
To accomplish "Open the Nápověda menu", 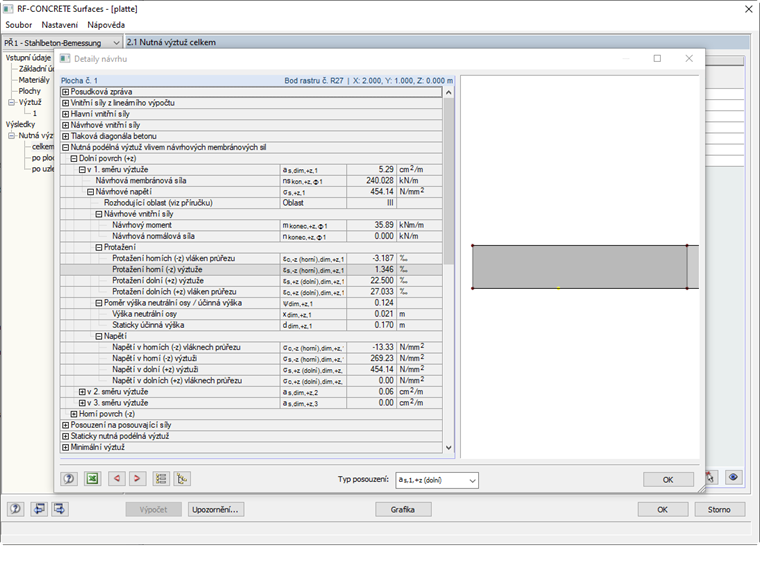I will pos(106,25).
